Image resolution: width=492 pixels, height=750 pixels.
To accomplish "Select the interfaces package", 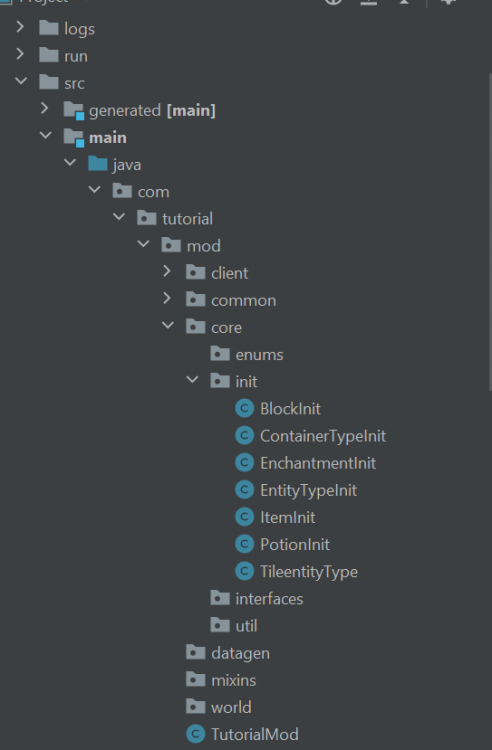I will (269, 599).
